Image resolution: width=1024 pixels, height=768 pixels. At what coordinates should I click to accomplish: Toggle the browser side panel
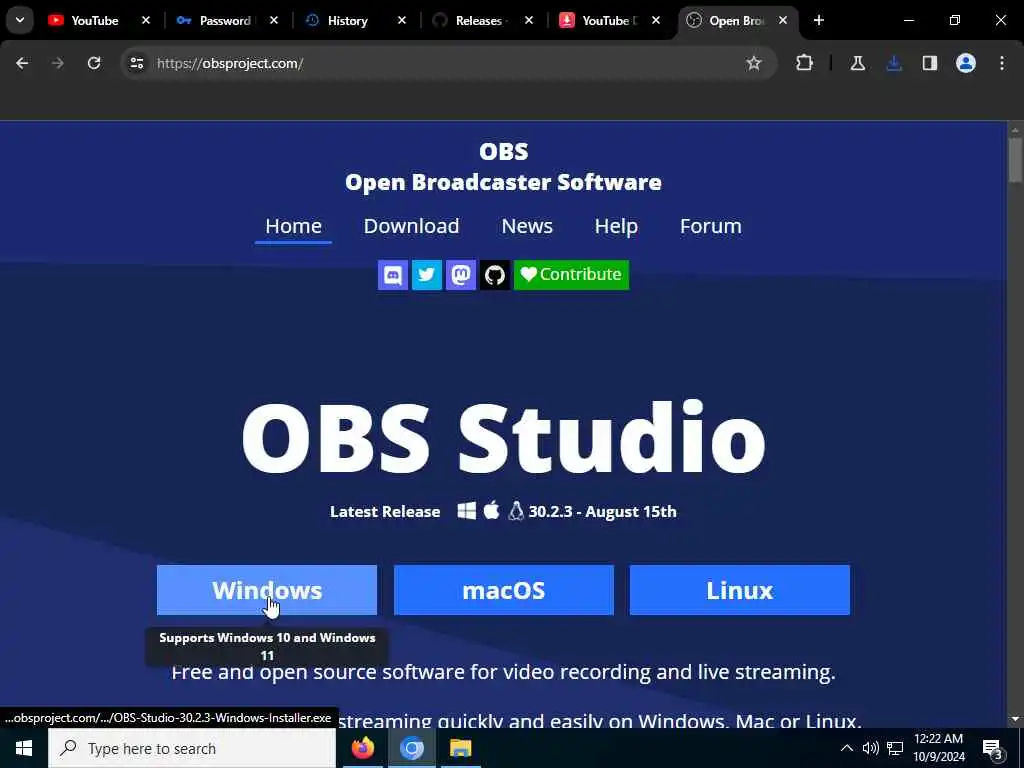930,63
